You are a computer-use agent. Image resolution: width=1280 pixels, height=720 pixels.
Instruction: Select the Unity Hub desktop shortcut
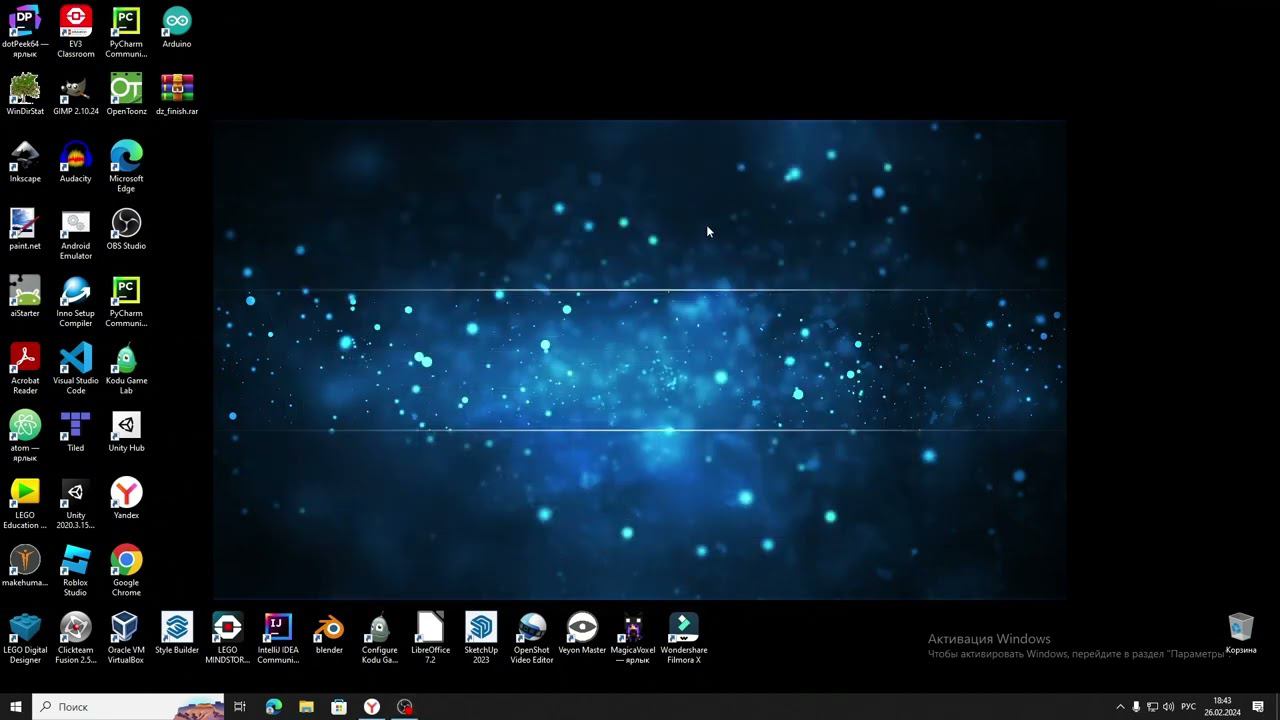126,430
